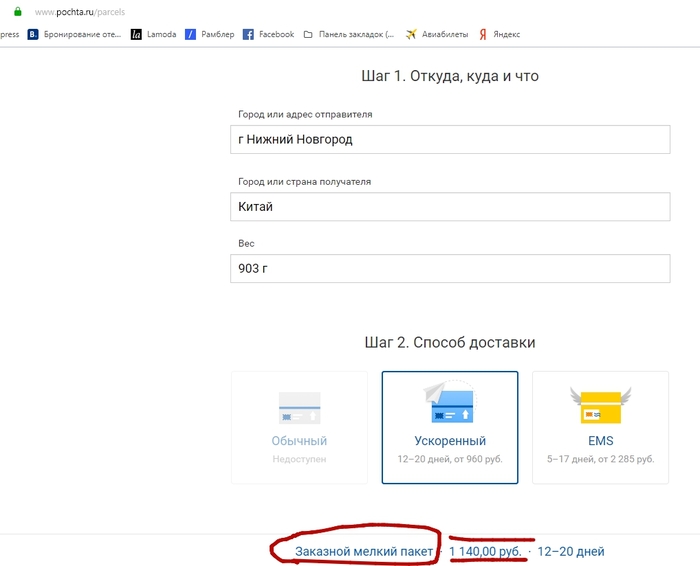Image resolution: width=700 pixels, height=566 pixels.
Task: Click the recipient country field with Китай
Action: (x=449, y=207)
